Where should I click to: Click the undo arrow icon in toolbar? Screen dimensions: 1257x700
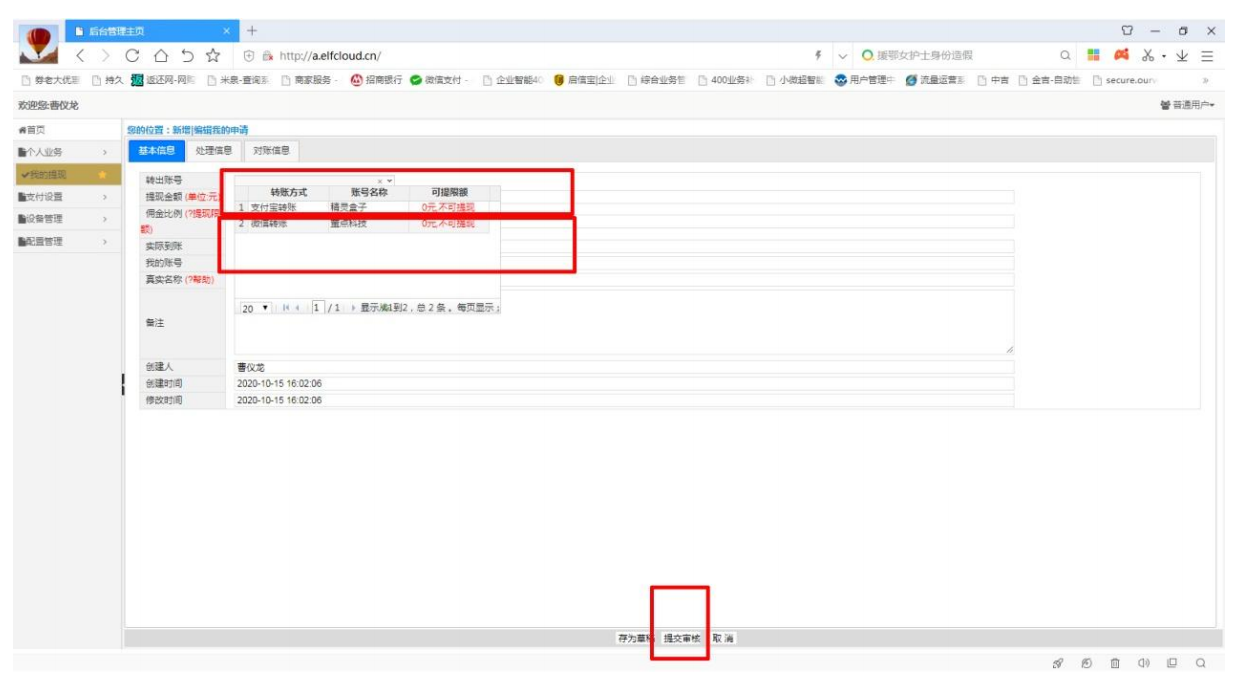coord(187,56)
